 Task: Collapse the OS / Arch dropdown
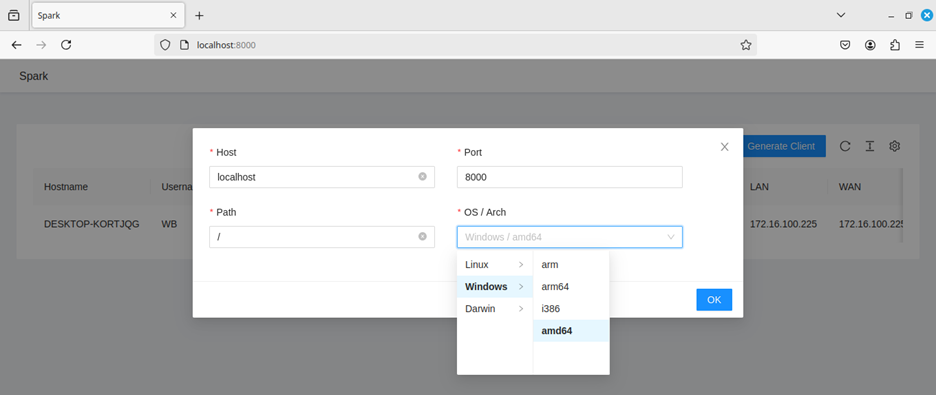point(671,237)
